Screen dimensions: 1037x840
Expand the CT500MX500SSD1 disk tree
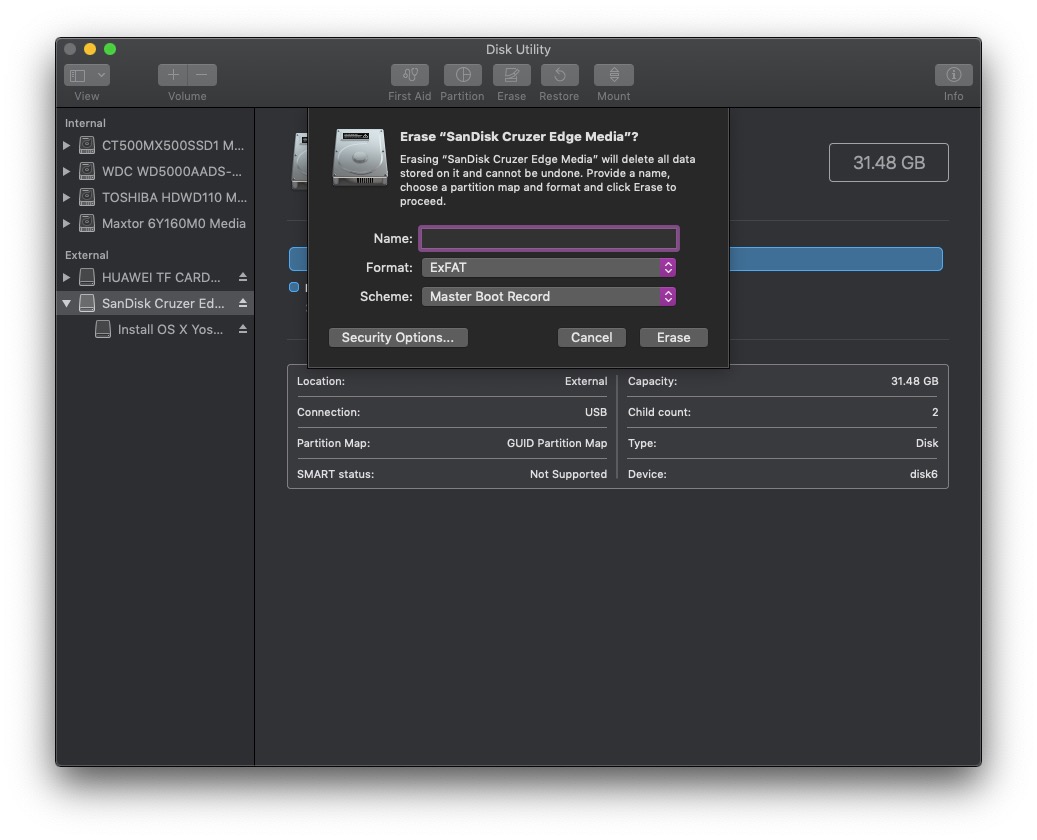pyautogui.click(x=67, y=145)
